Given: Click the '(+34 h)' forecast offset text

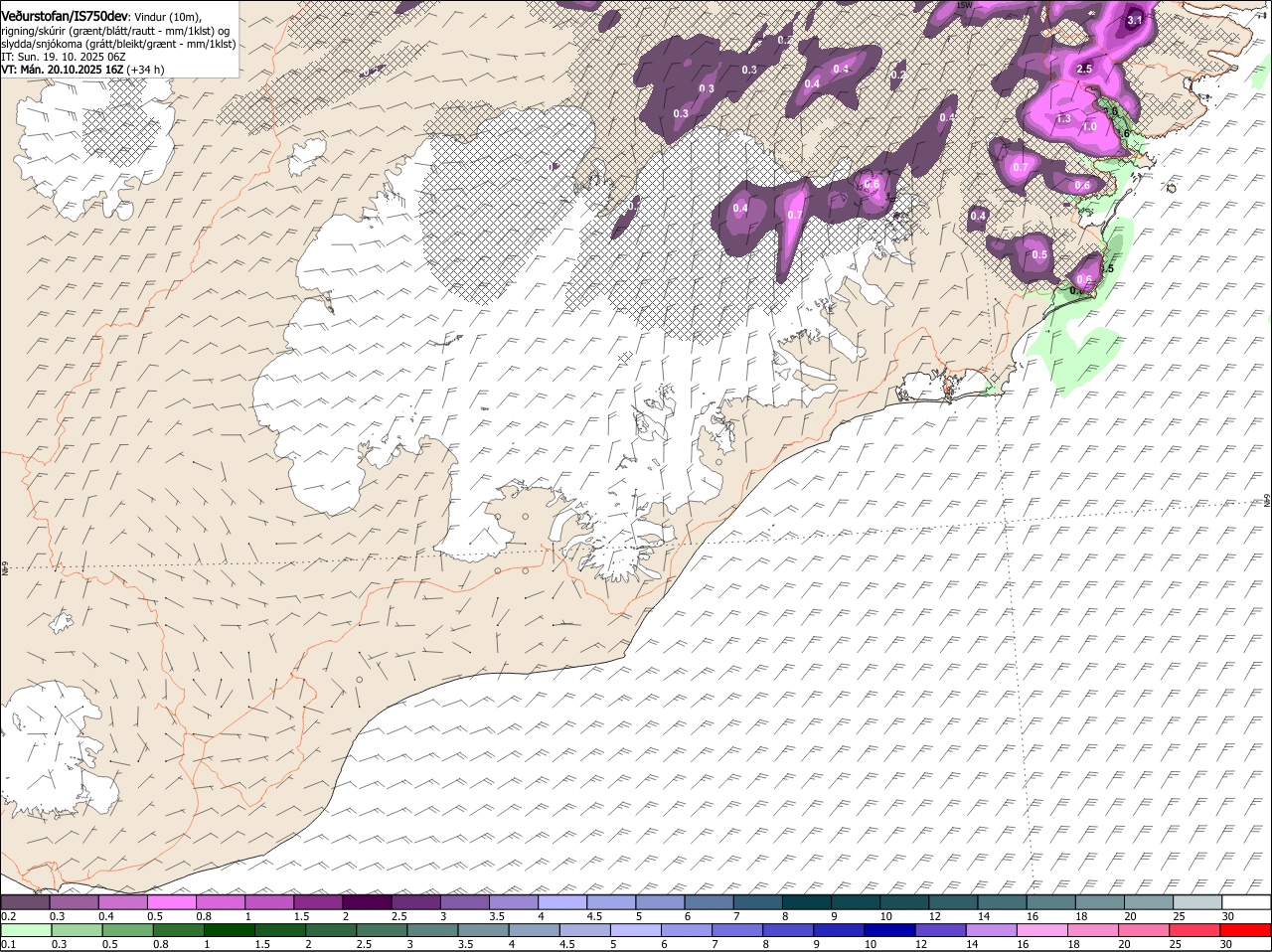Looking at the screenshot, I should click(145, 71).
